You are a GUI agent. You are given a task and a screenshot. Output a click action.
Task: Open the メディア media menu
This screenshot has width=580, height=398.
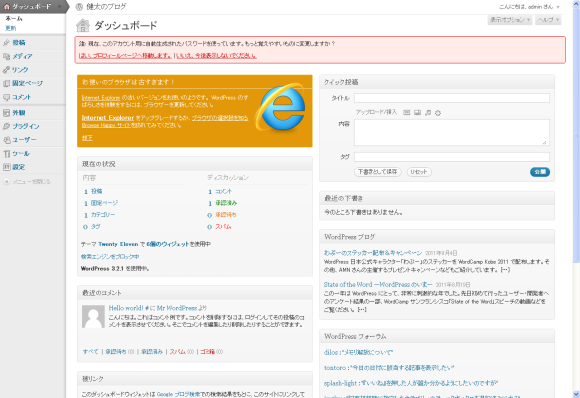click(x=22, y=57)
